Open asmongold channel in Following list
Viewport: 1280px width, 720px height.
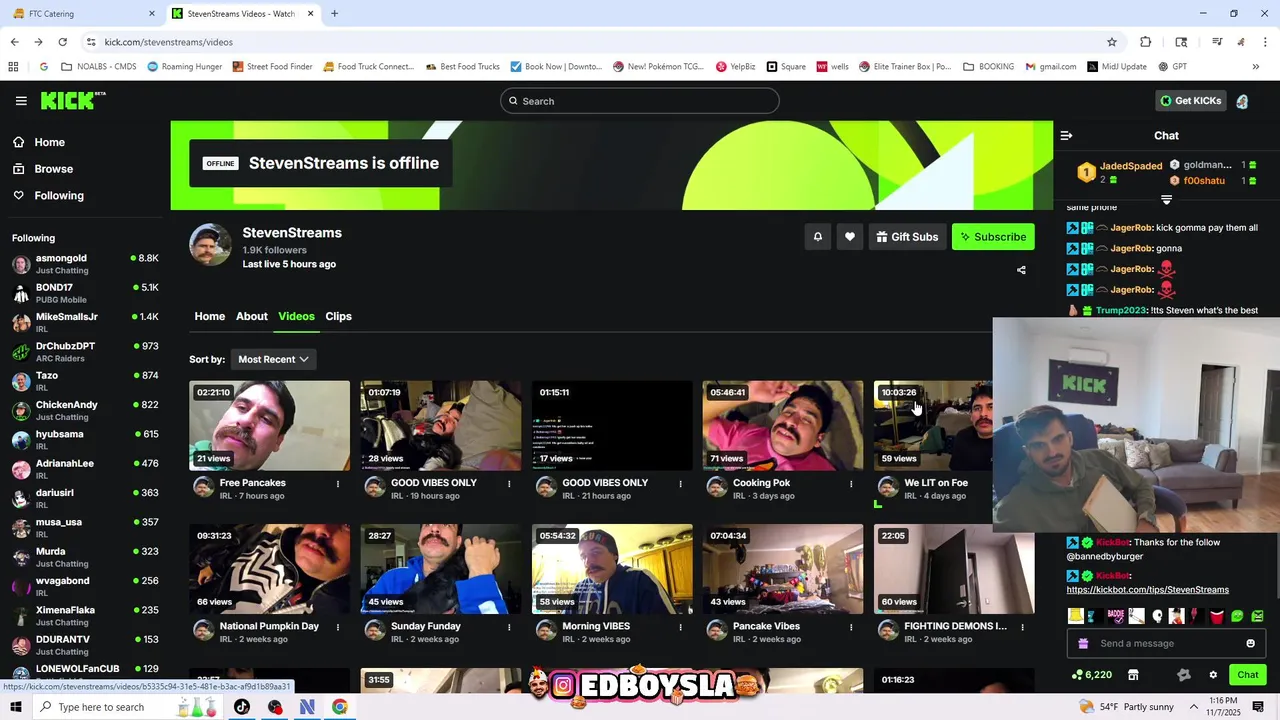coord(85,264)
